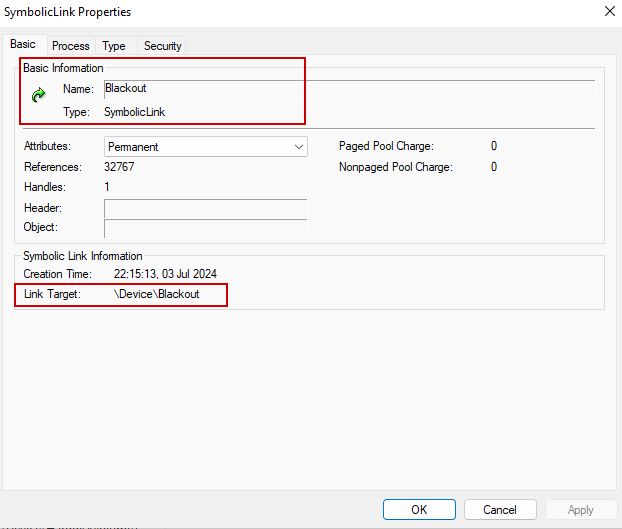Click the Paged Pool Charge value
The image size is (622, 529).
pyautogui.click(x=494, y=147)
